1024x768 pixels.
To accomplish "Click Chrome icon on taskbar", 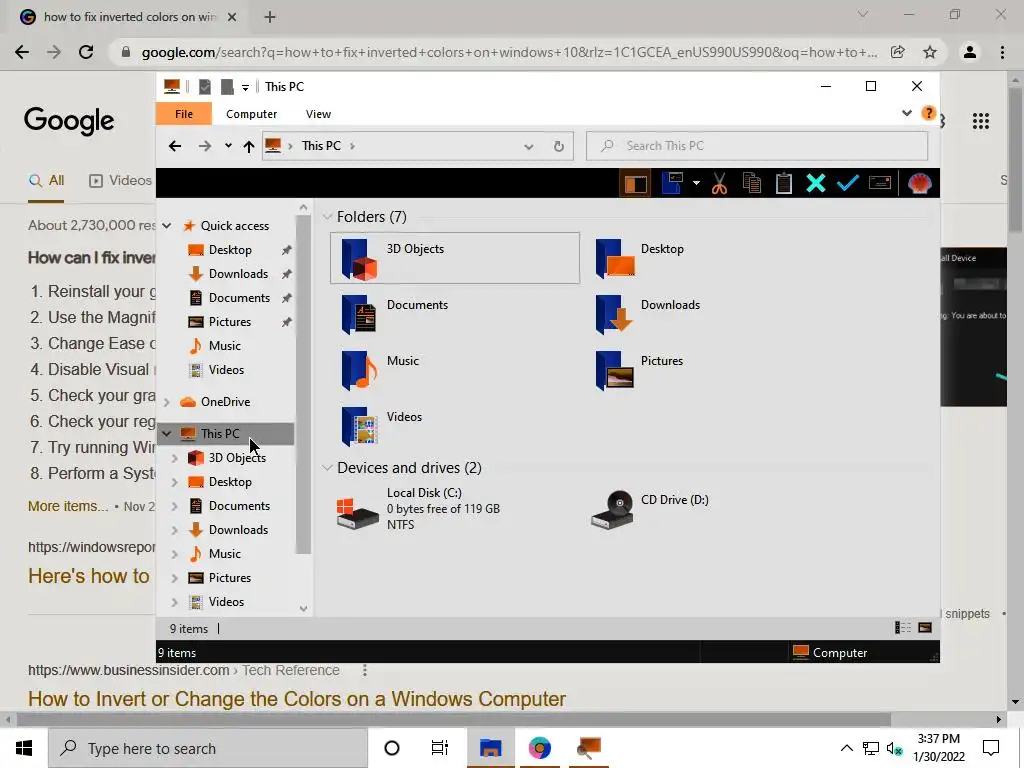I will [539, 748].
